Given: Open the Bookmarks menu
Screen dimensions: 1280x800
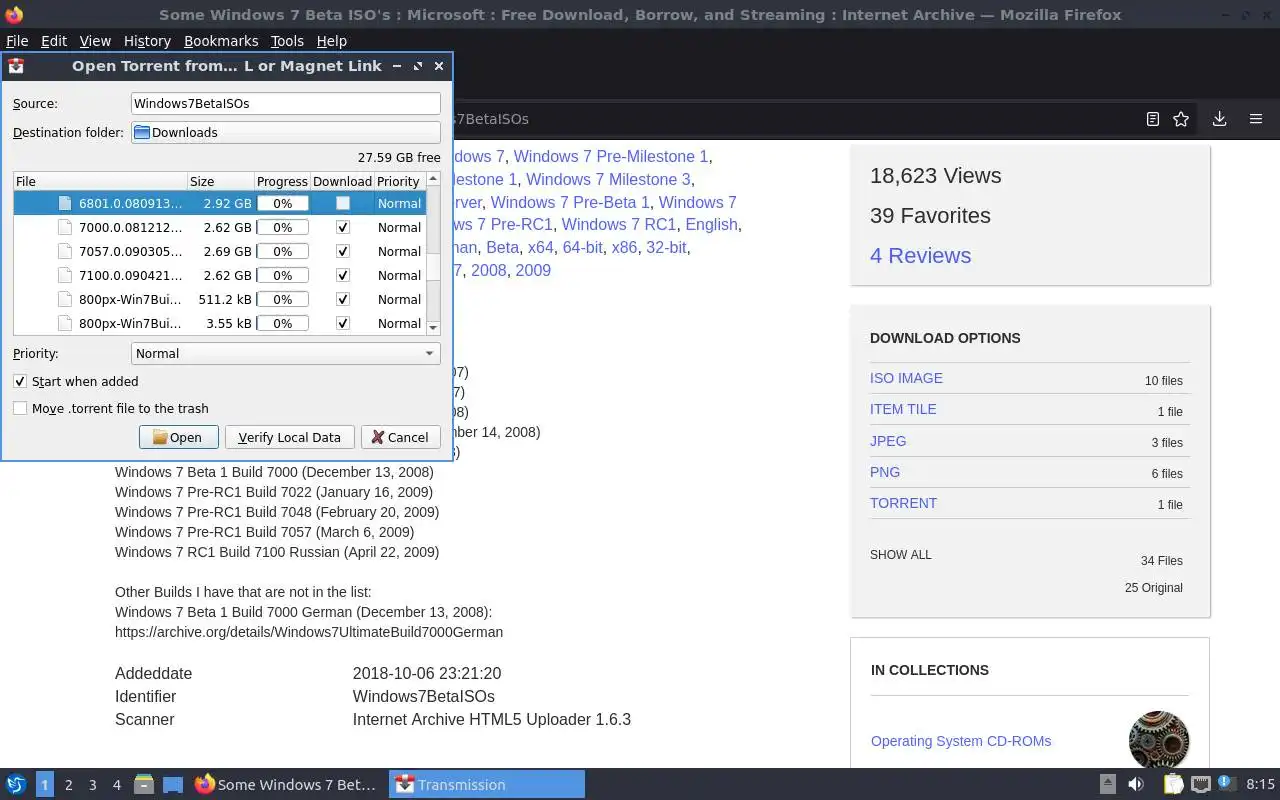Looking at the screenshot, I should [221, 41].
